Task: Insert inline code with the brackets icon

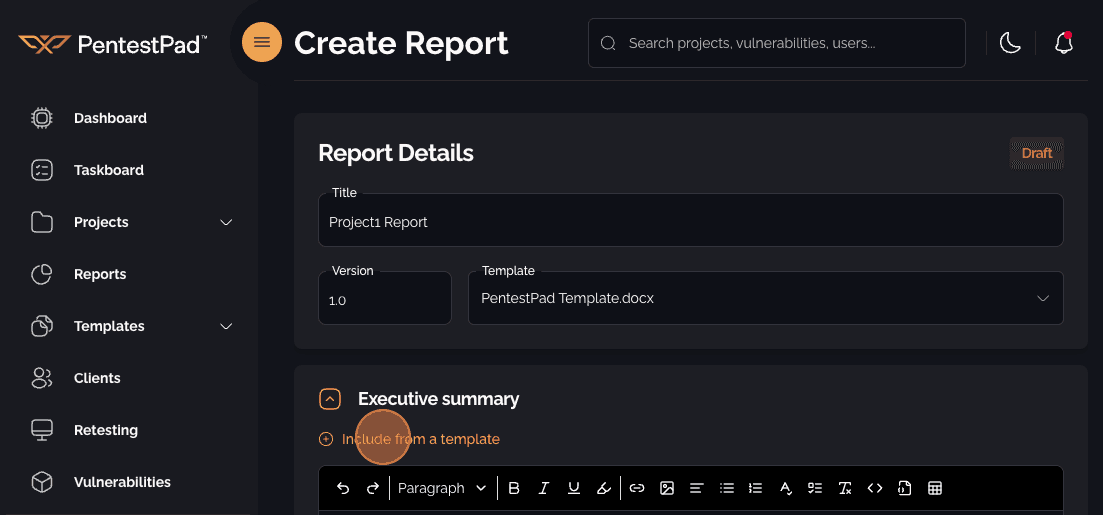Action: pyautogui.click(x=875, y=488)
